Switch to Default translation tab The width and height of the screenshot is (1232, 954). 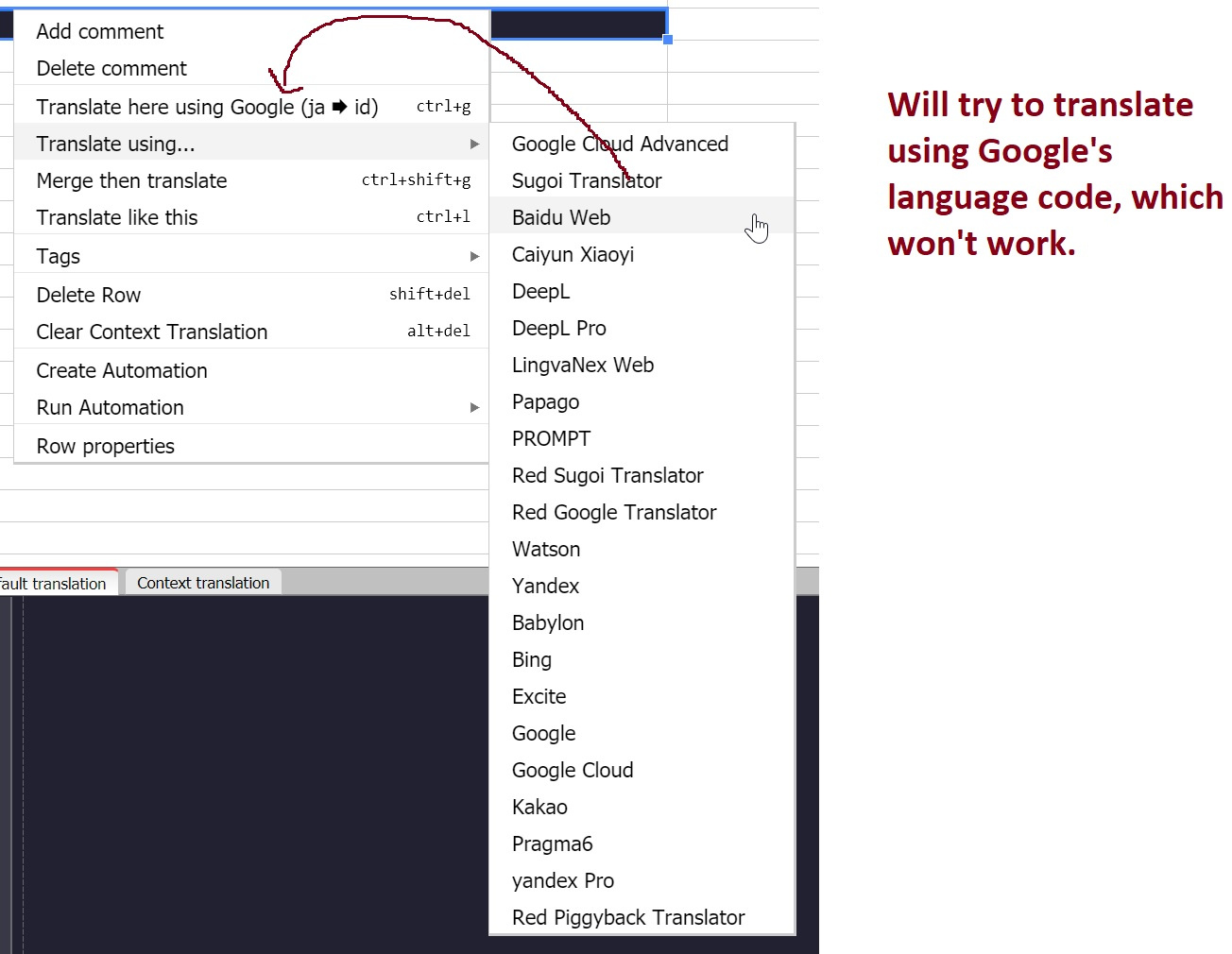click(x=57, y=583)
